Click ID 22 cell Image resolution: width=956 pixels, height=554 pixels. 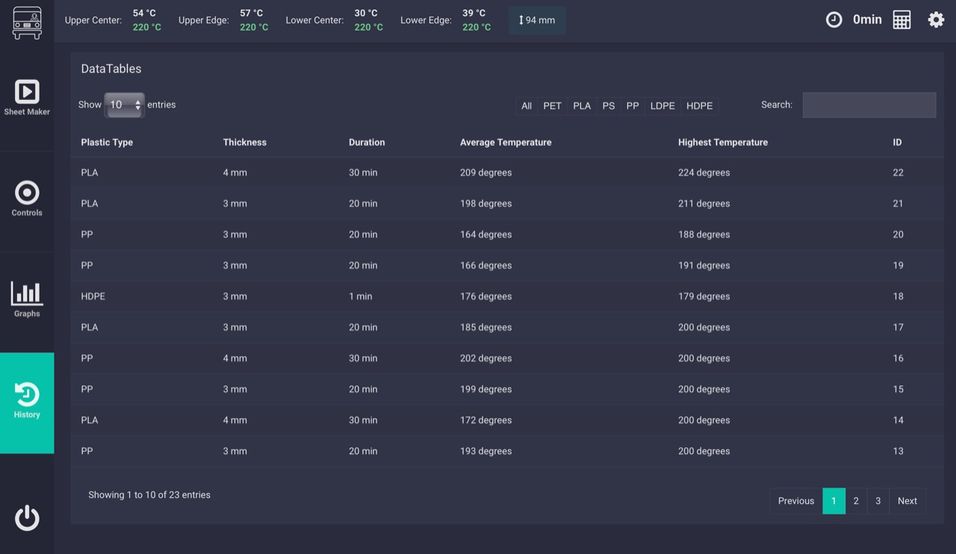tap(898, 172)
